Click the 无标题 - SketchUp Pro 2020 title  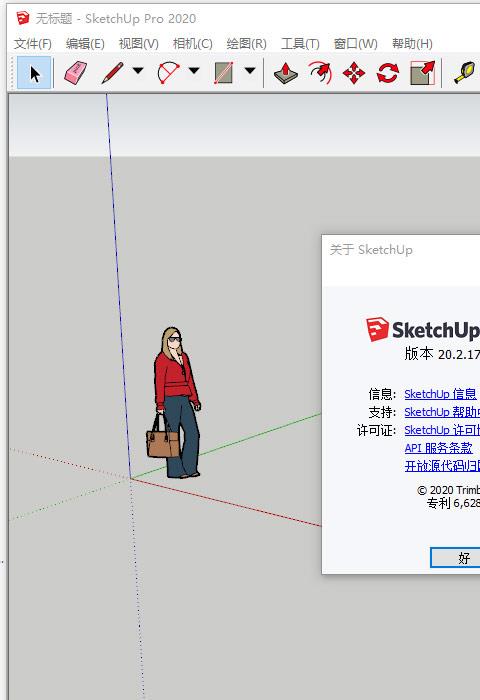click(x=116, y=19)
